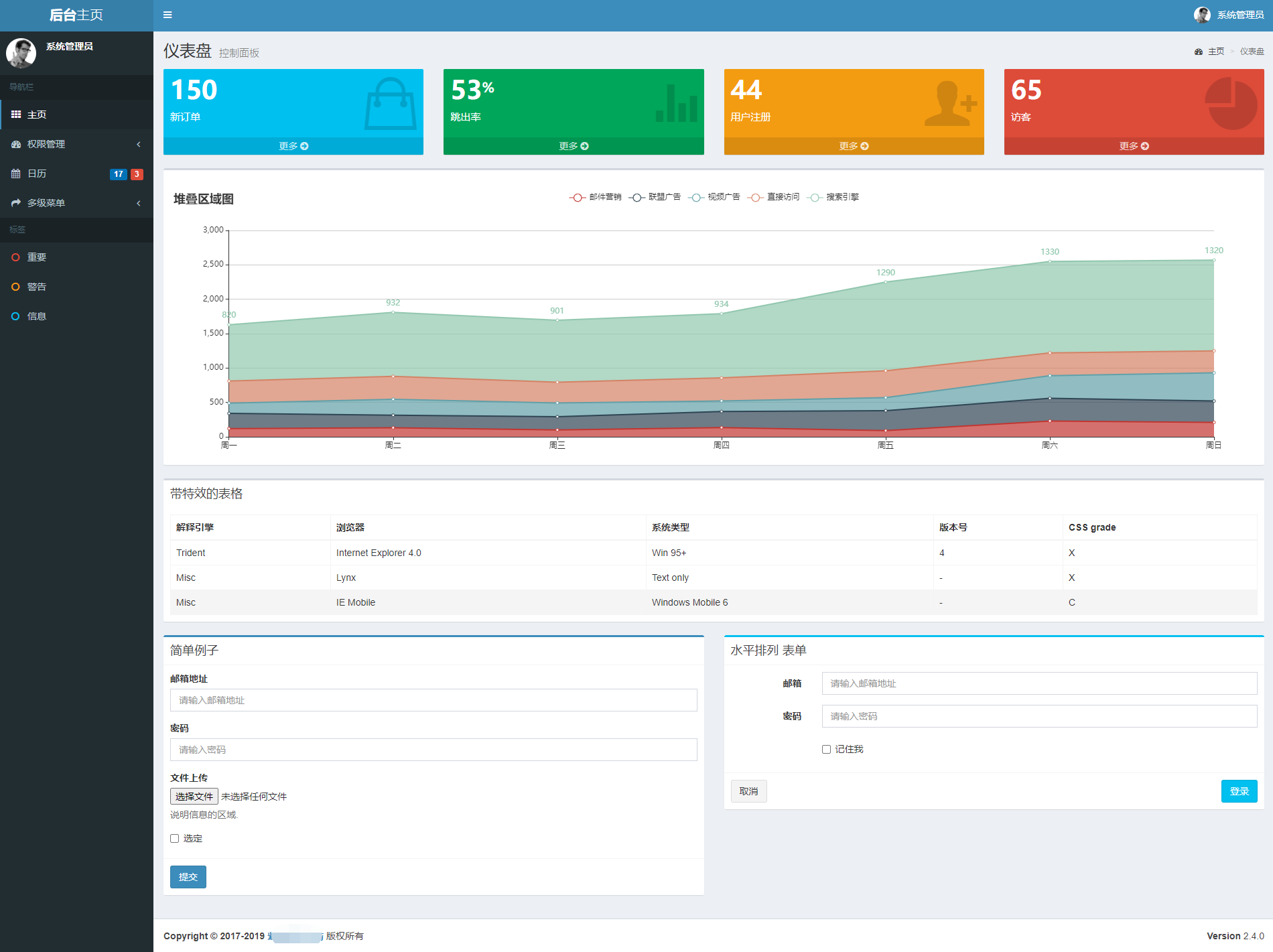
Task: Click the bar chart icon on the 跳出率 card
Action: pos(676,104)
